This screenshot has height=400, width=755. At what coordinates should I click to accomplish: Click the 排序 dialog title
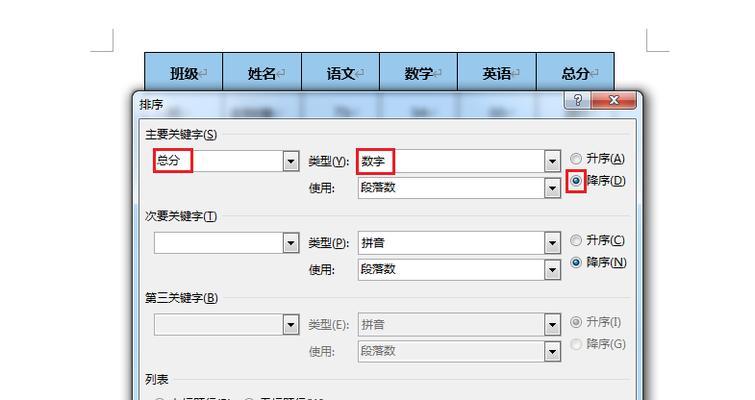pos(151,104)
